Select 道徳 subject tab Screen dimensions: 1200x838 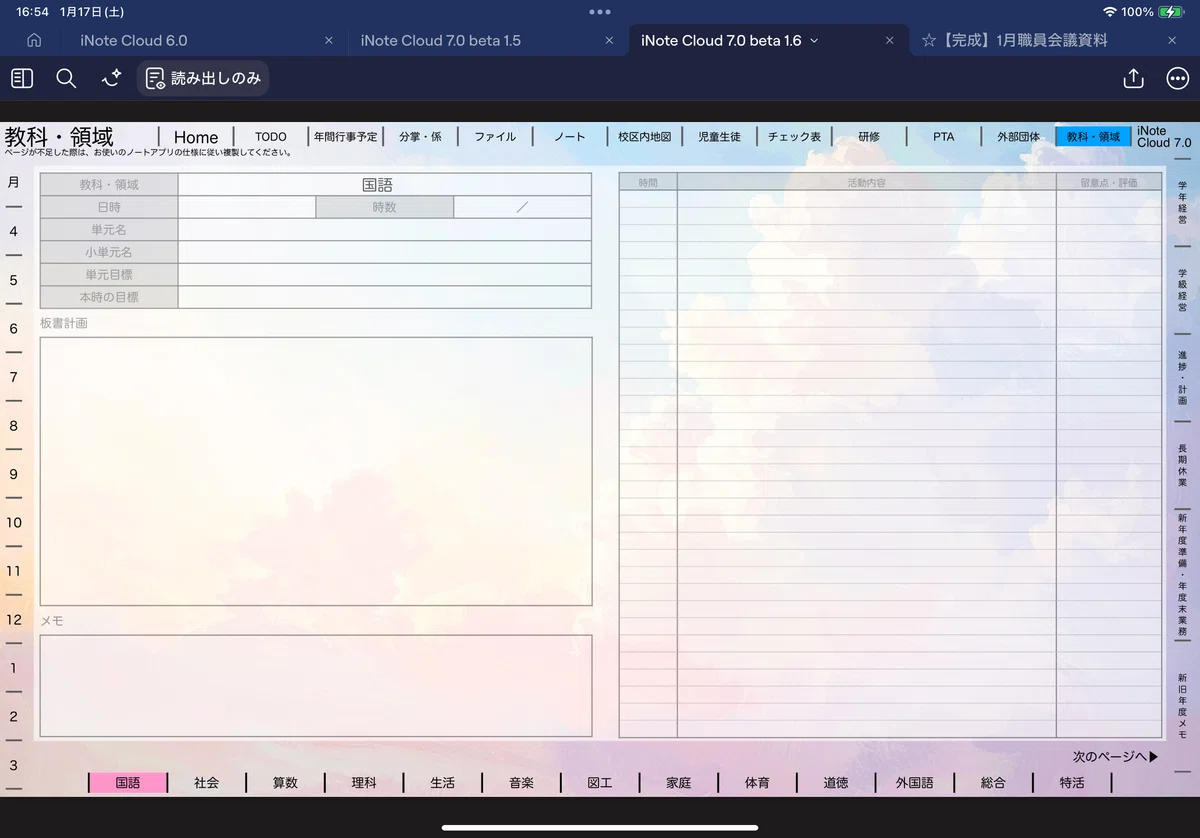click(x=836, y=783)
